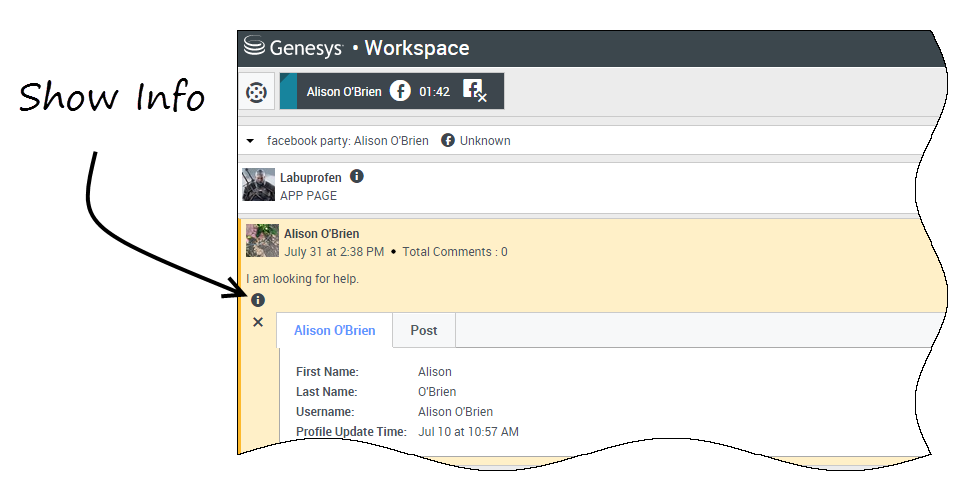The image size is (958, 490).
Task: Select the Alison O'Brien info tab
Action: [335, 330]
